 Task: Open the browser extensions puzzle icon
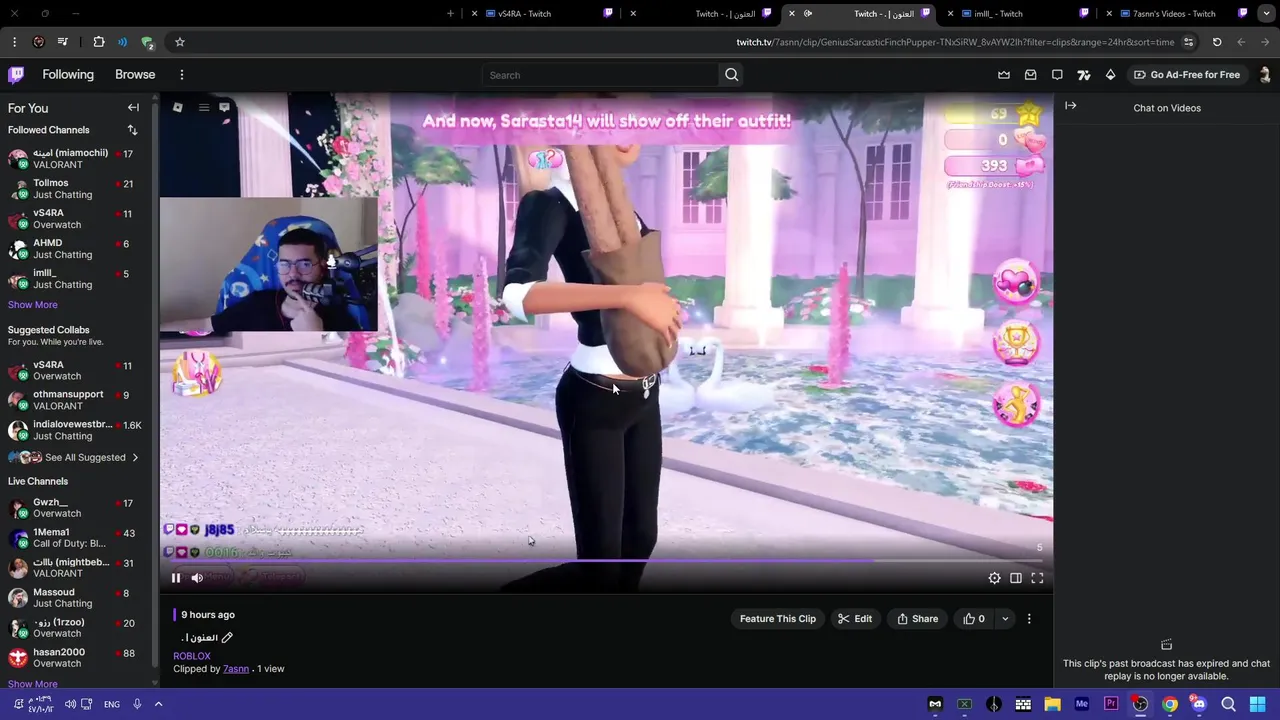pos(99,42)
